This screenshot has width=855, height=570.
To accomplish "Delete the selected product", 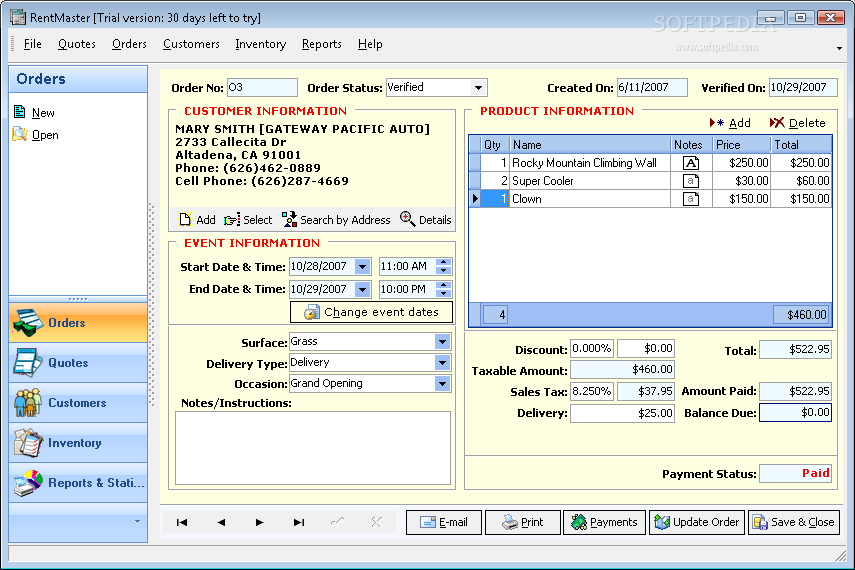I will [x=797, y=123].
